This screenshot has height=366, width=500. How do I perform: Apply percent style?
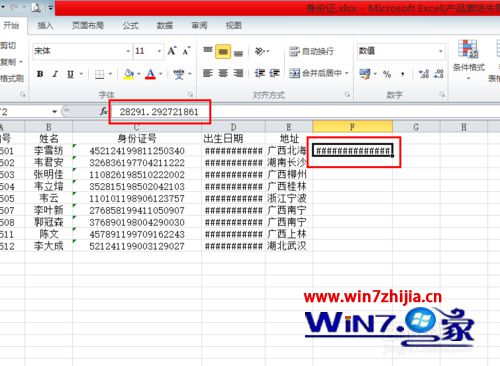pyautogui.click(x=387, y=74)
